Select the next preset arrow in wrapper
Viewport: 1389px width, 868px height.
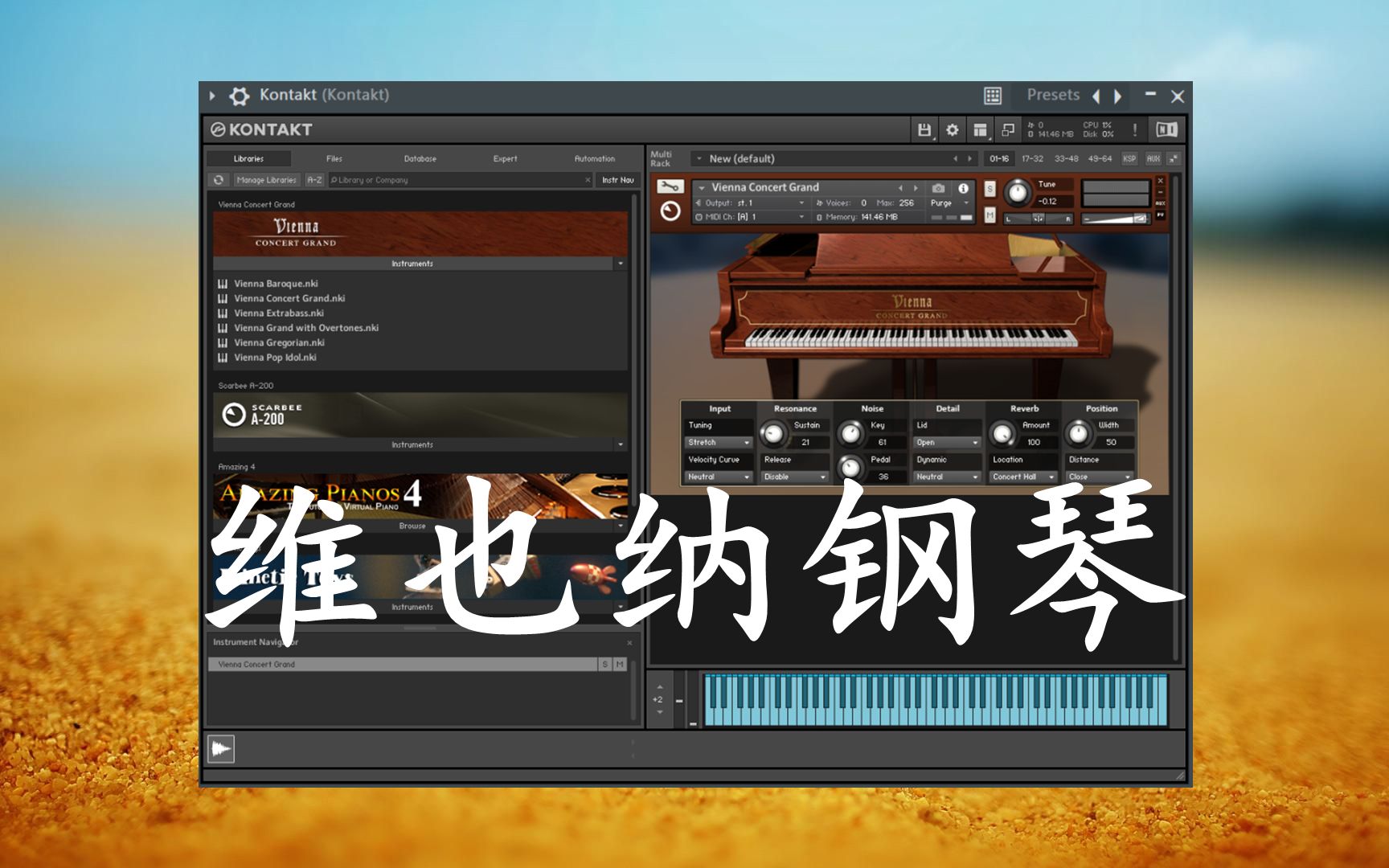point(1117,96)
